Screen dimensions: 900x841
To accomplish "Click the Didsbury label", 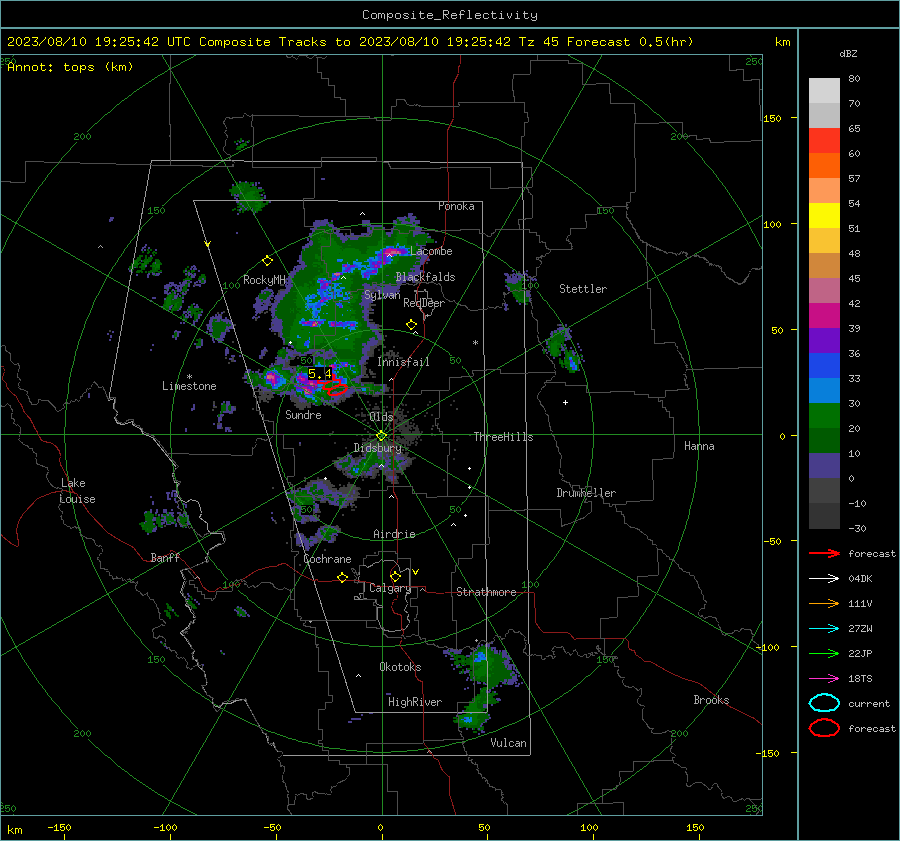I will 377,448.
